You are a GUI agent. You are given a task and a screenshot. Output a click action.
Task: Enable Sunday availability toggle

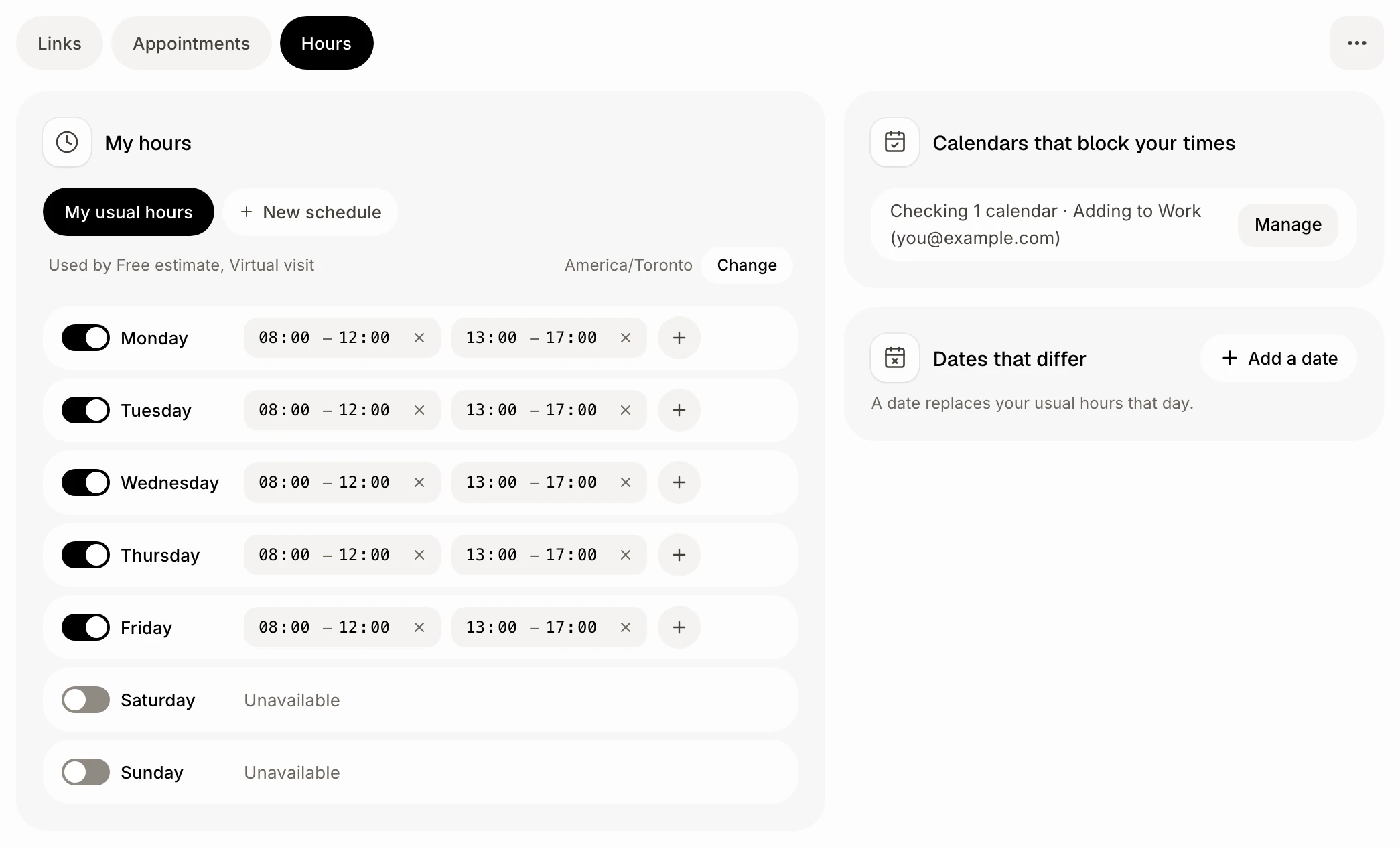pos(86,772)
